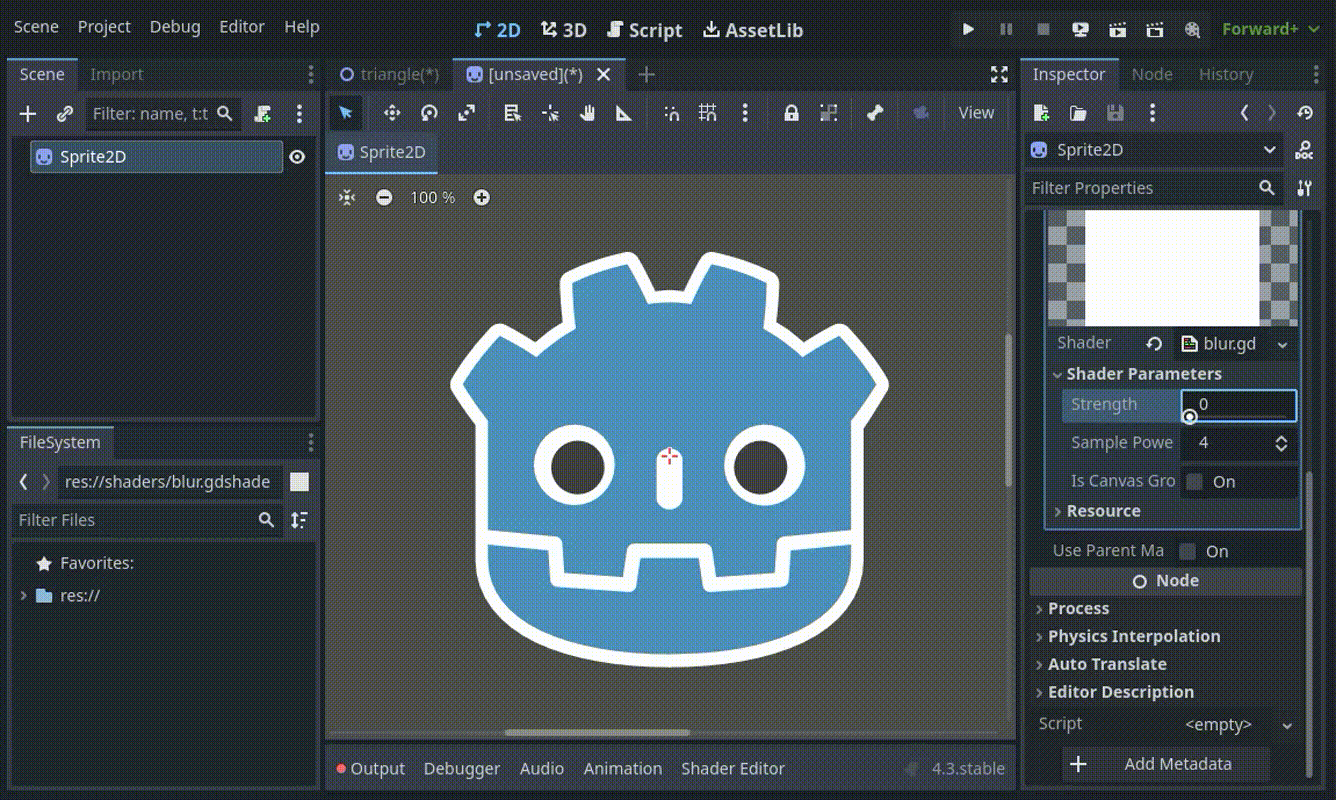
Task: Open Movie Maker mode icon
Action: click(x=1192, y=30)
